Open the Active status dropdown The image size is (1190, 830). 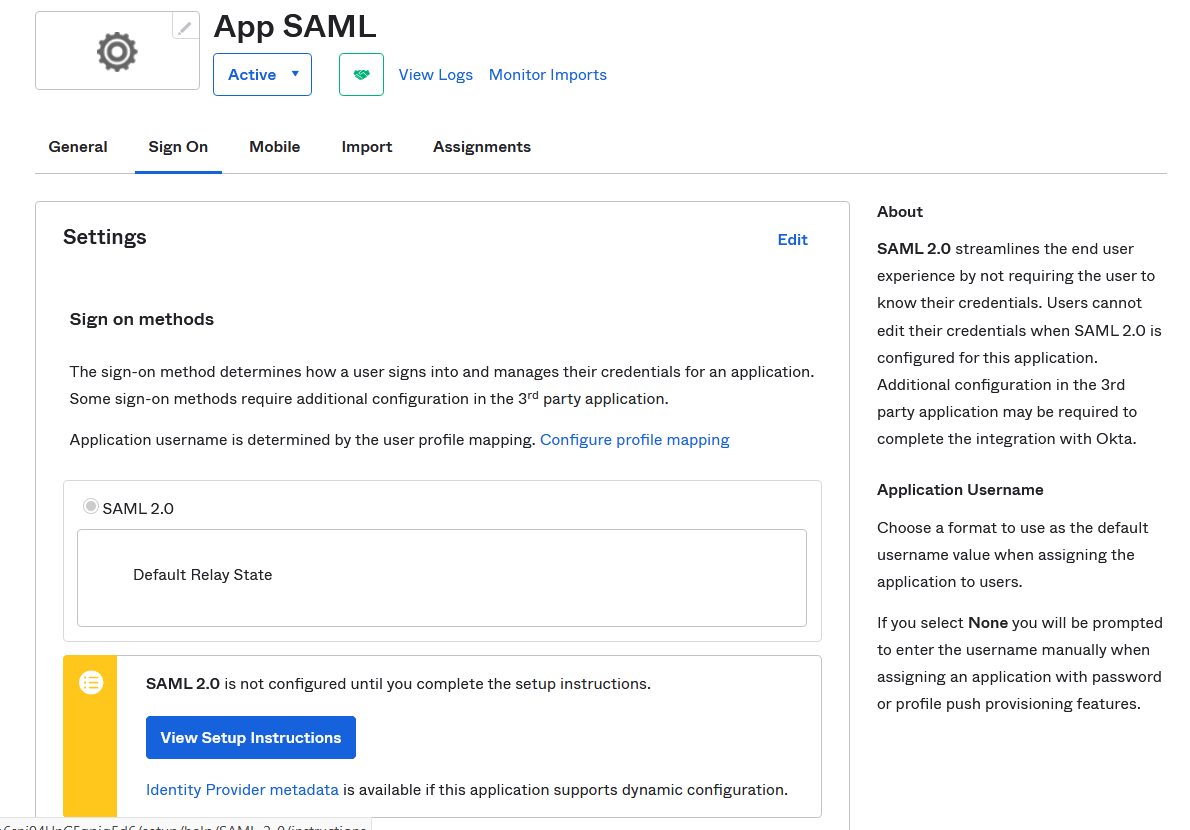[262, 74]
